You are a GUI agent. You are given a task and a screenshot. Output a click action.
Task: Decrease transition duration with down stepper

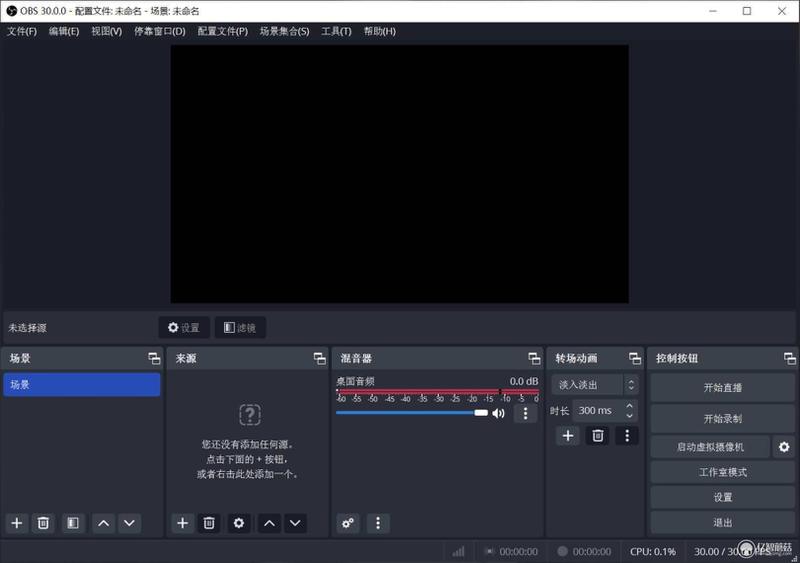click(630, 415)
